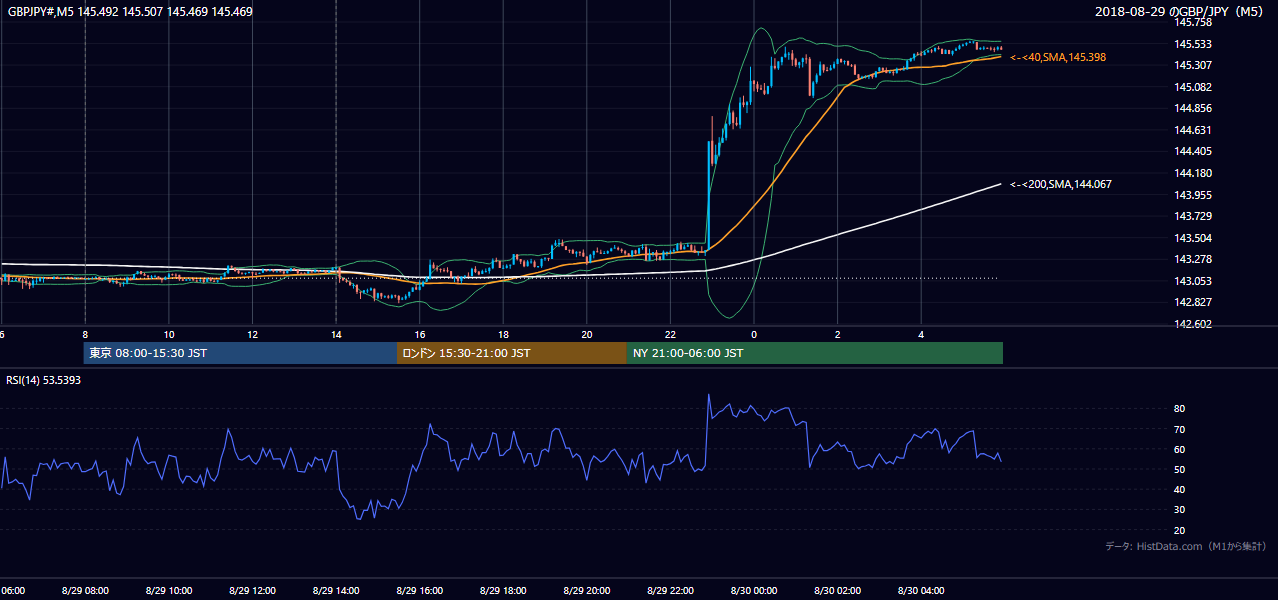Viewport: 1278px width, 600px height.
Task: Click hour label 8 under price chart
Action: (x=85, y=335)
